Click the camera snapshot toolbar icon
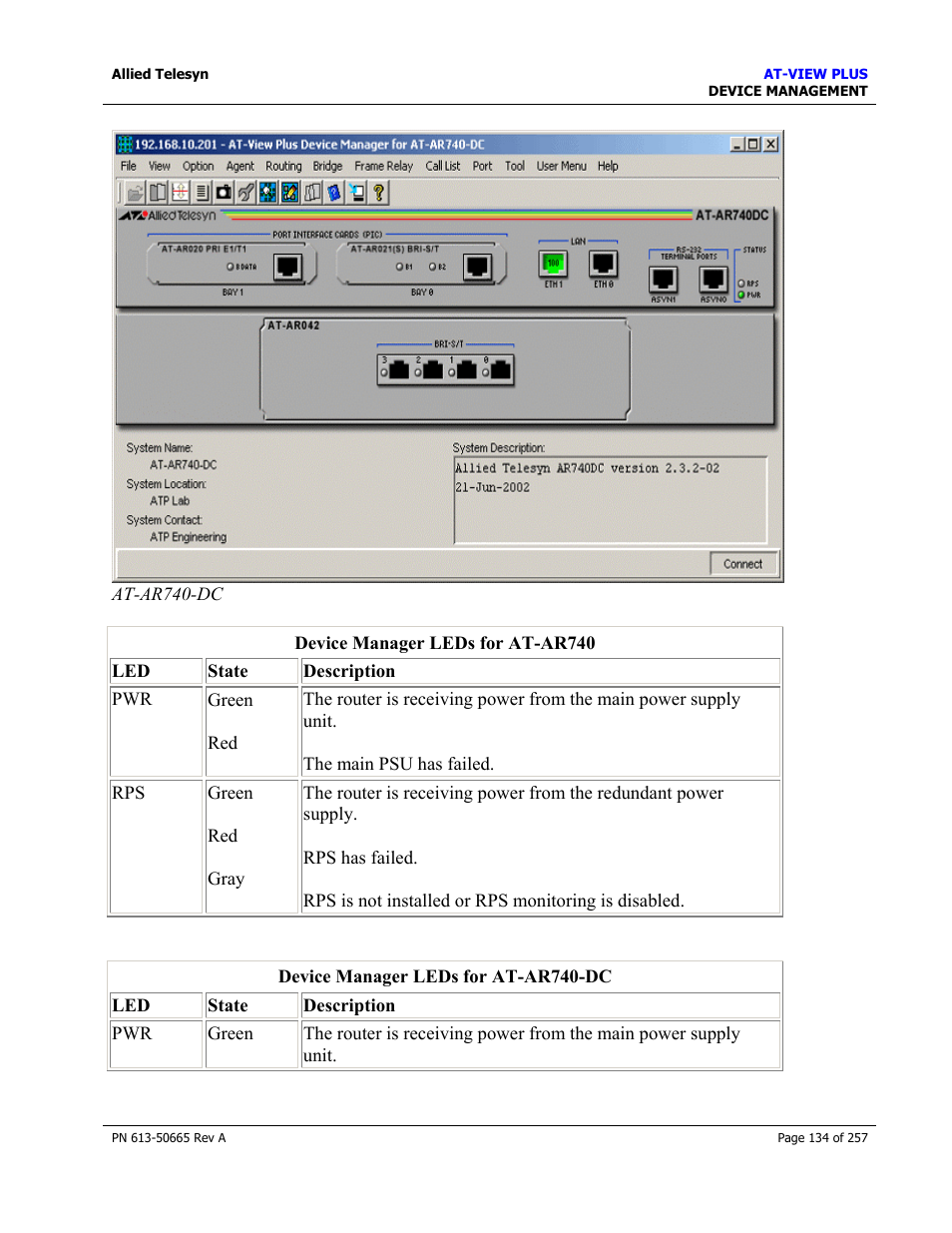952x1233 pixels. [x=224, y=193]
